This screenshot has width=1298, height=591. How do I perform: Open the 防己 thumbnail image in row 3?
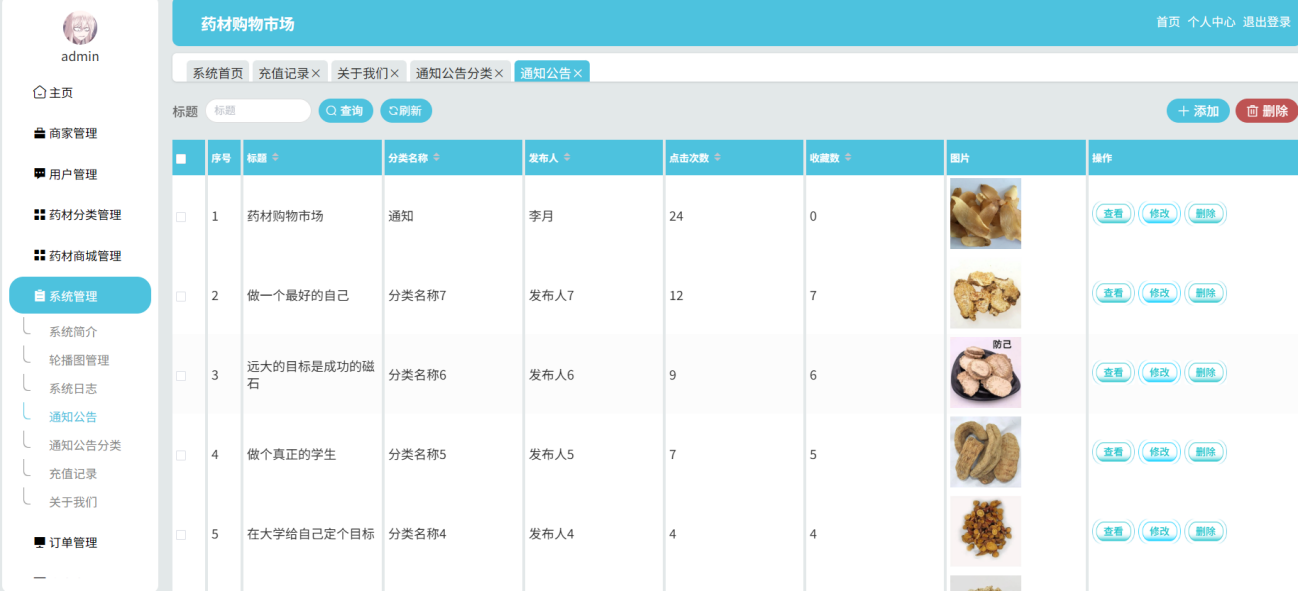point(985,372)
